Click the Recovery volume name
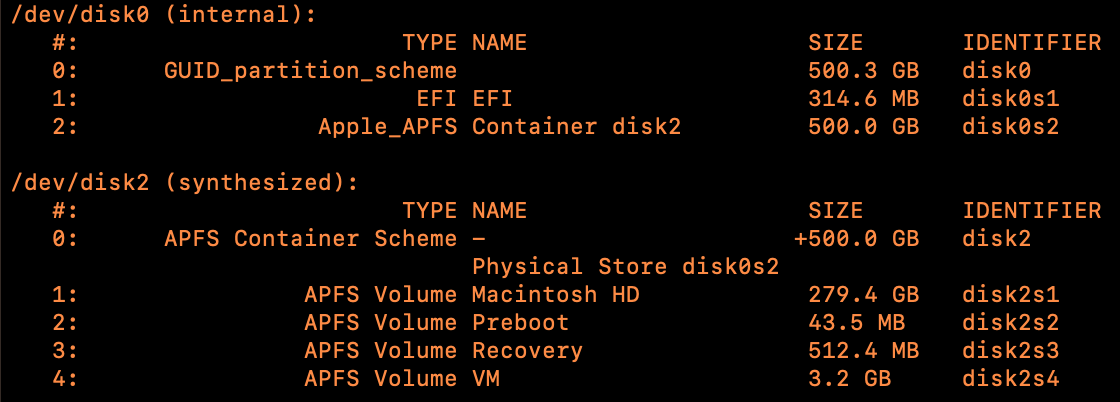 point(527,351)
